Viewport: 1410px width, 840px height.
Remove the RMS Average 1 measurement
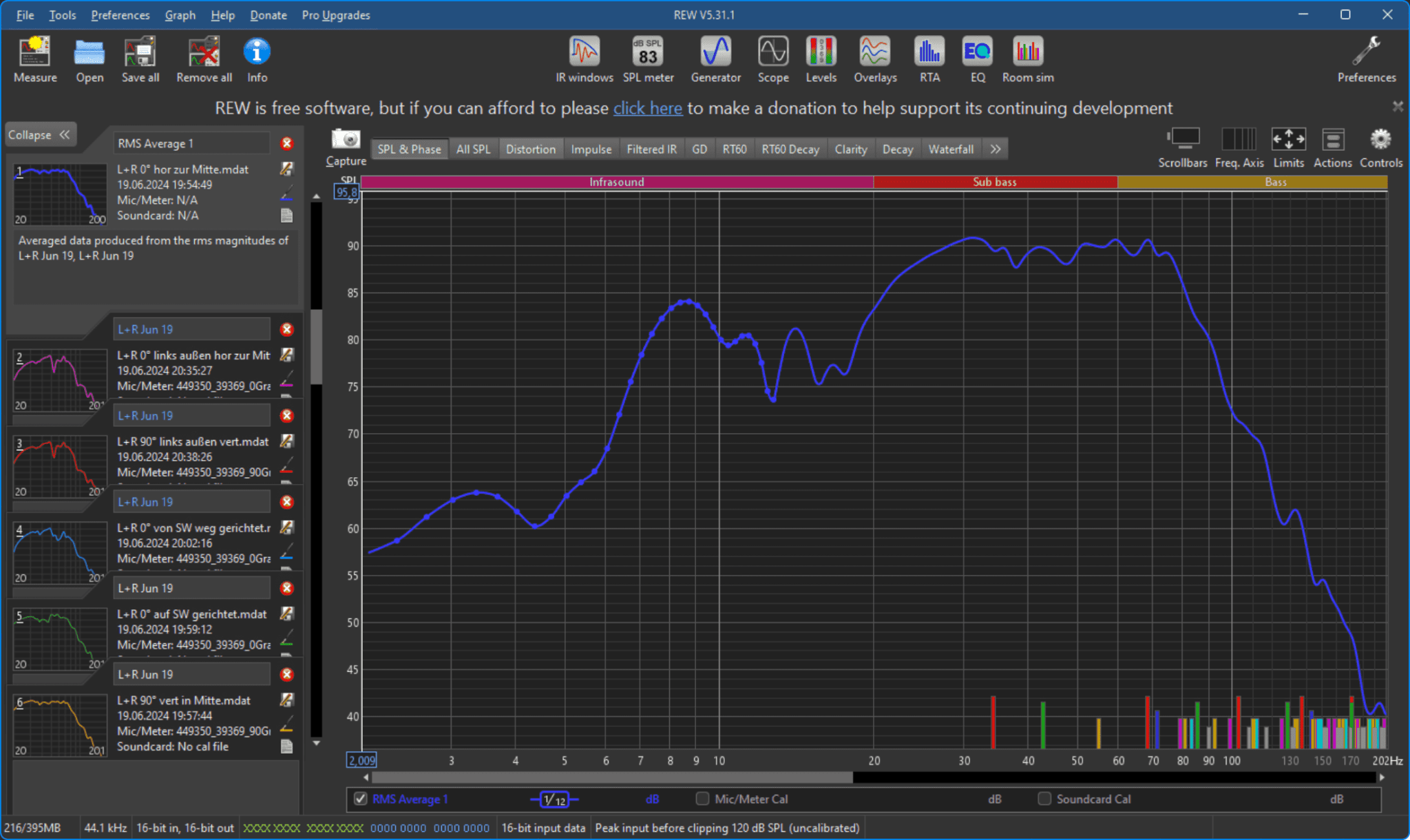click(x=287, y=143)
